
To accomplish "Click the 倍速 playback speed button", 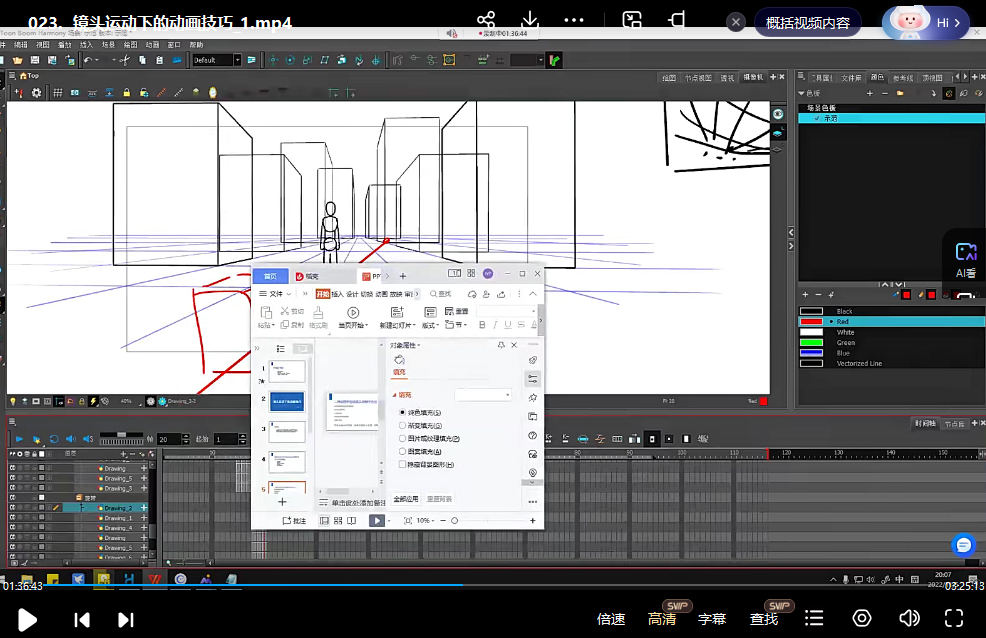I will [x=611, y=619].
